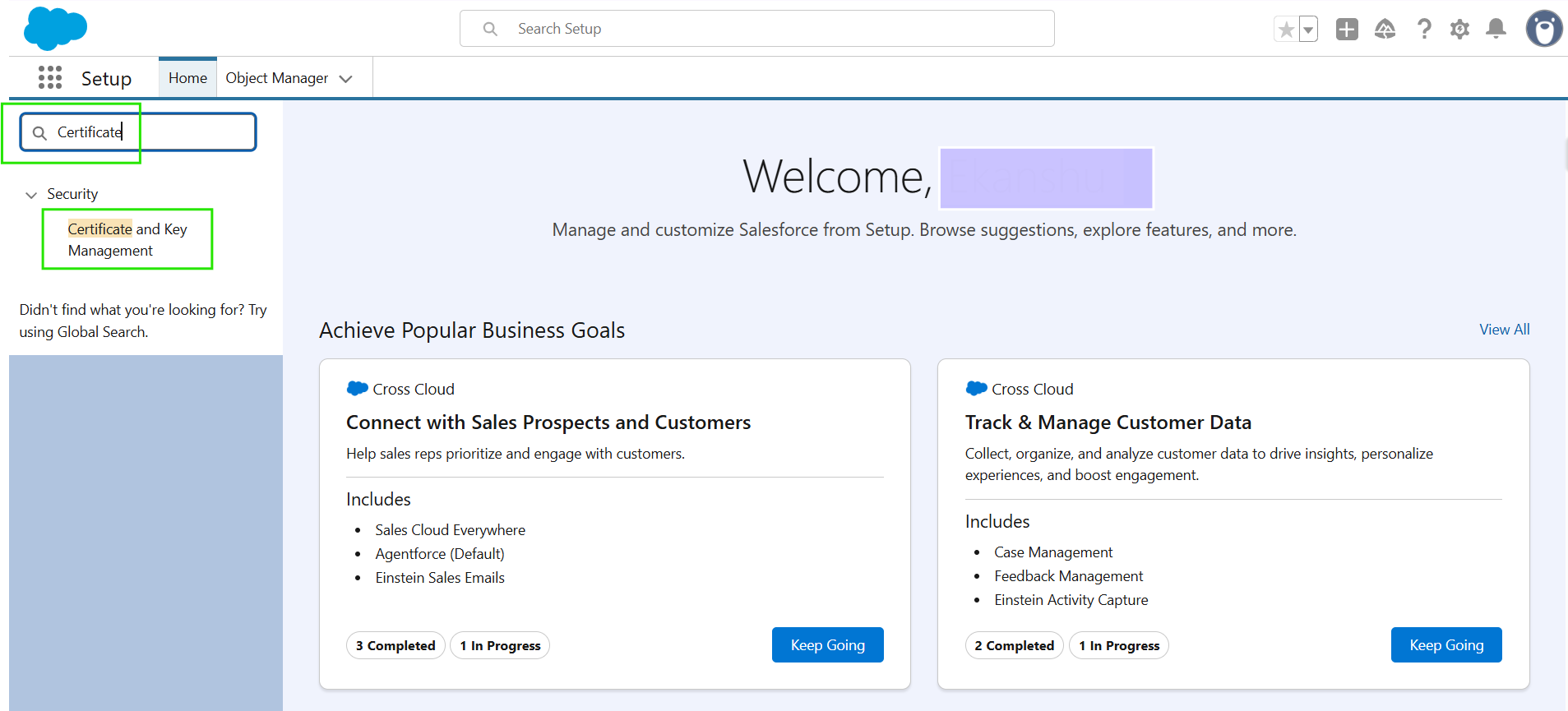
Task: Open the Trailhead guidance icon
Action: click(1385, 30)
